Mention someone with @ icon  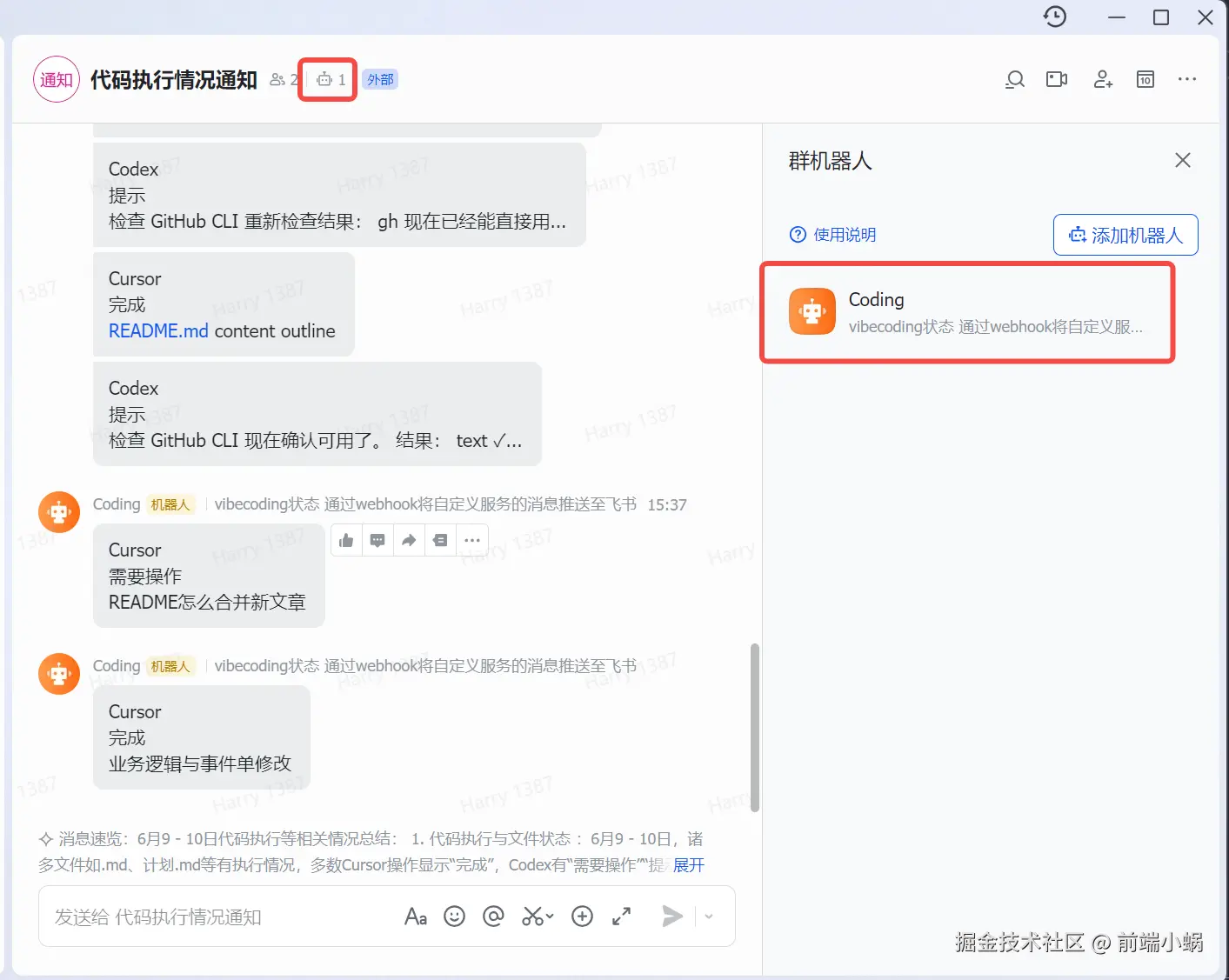coord(493,917)
